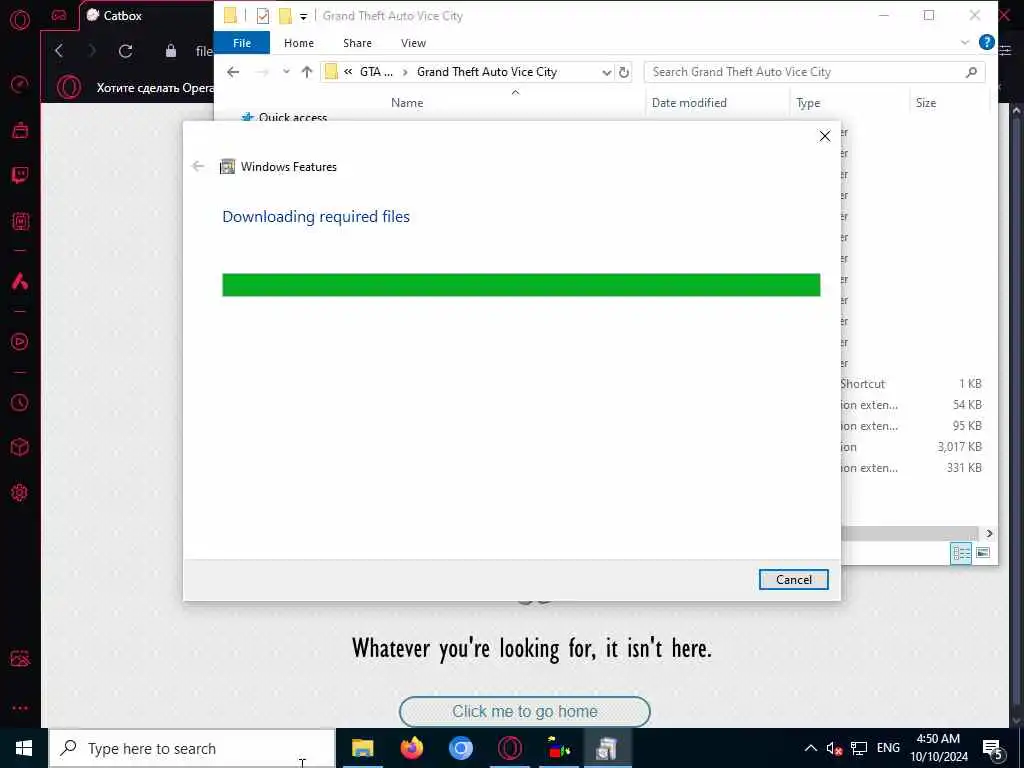Open File Explorer from the taskbar
Viewport: 1024px width, 768px height.
(362, 748)
